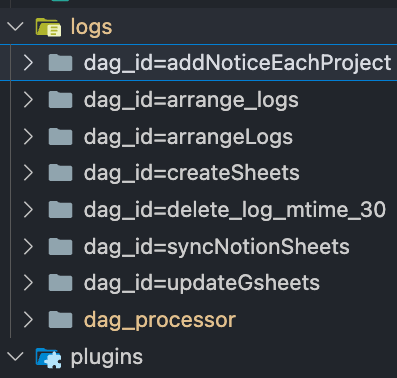The width and height of the screenshot is (397, 378).
Task: Click the folder icon beside dag_id=addNoticeEachProject
Action: [60, 63]
